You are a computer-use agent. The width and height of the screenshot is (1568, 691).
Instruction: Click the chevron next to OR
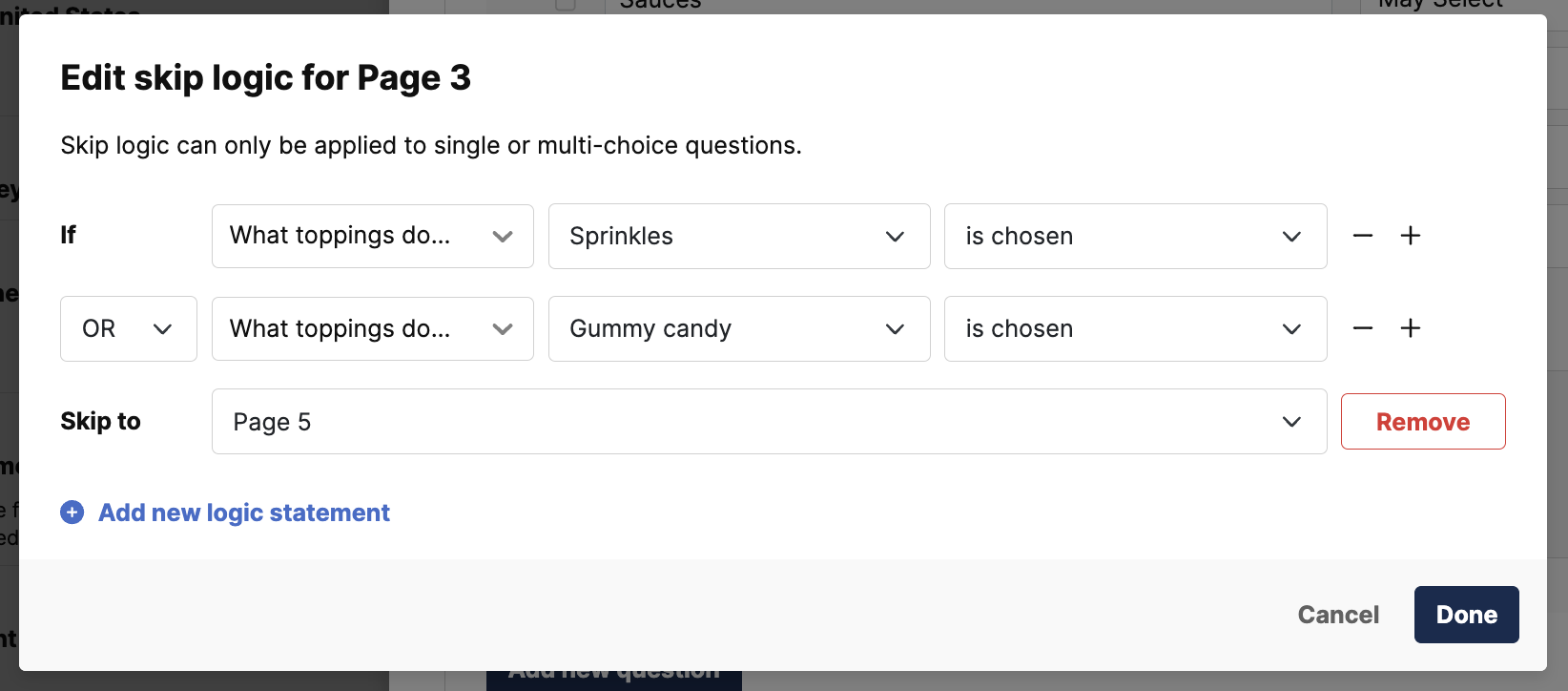click(x=162, y=329)
